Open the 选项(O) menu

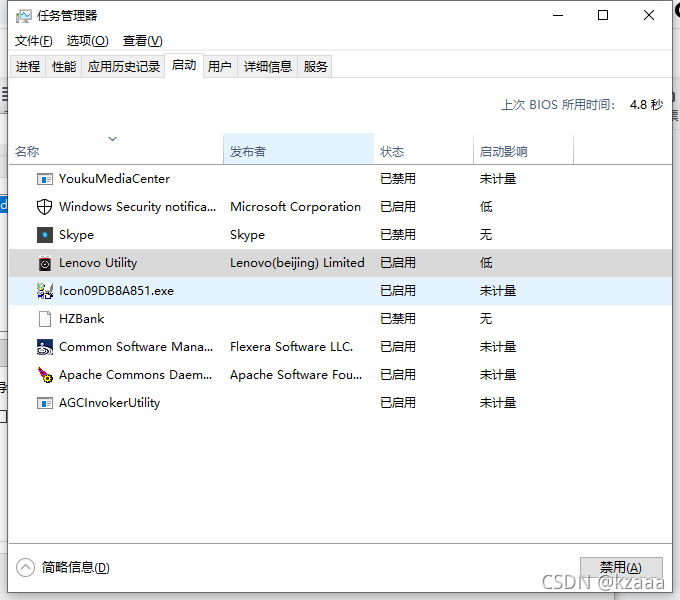point(87,41)
